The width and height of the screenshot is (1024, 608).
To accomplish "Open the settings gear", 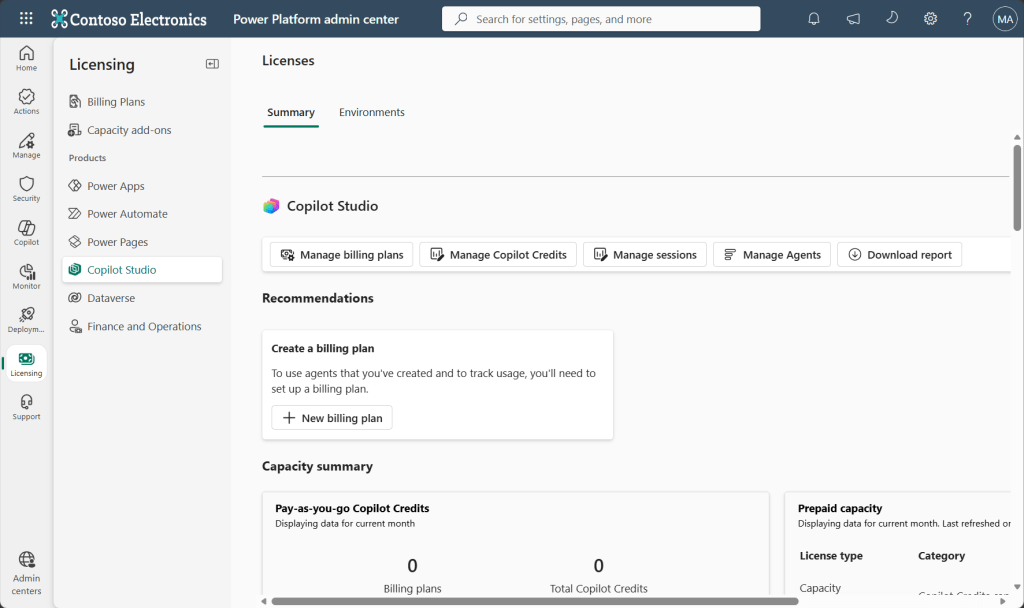I will click(x=930, y=19).
